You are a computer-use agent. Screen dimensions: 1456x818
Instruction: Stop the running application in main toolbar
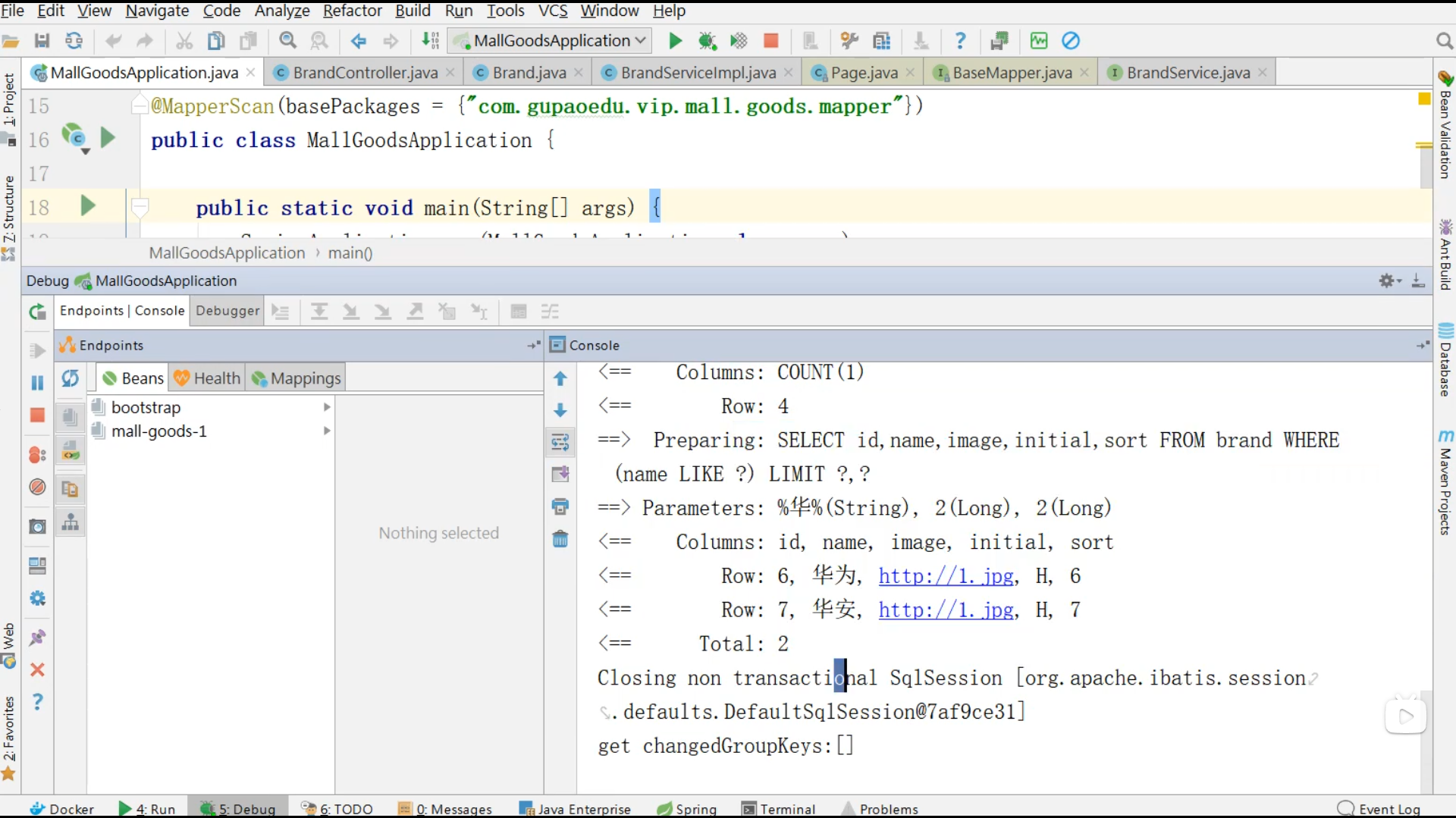(x=770, y=41)
